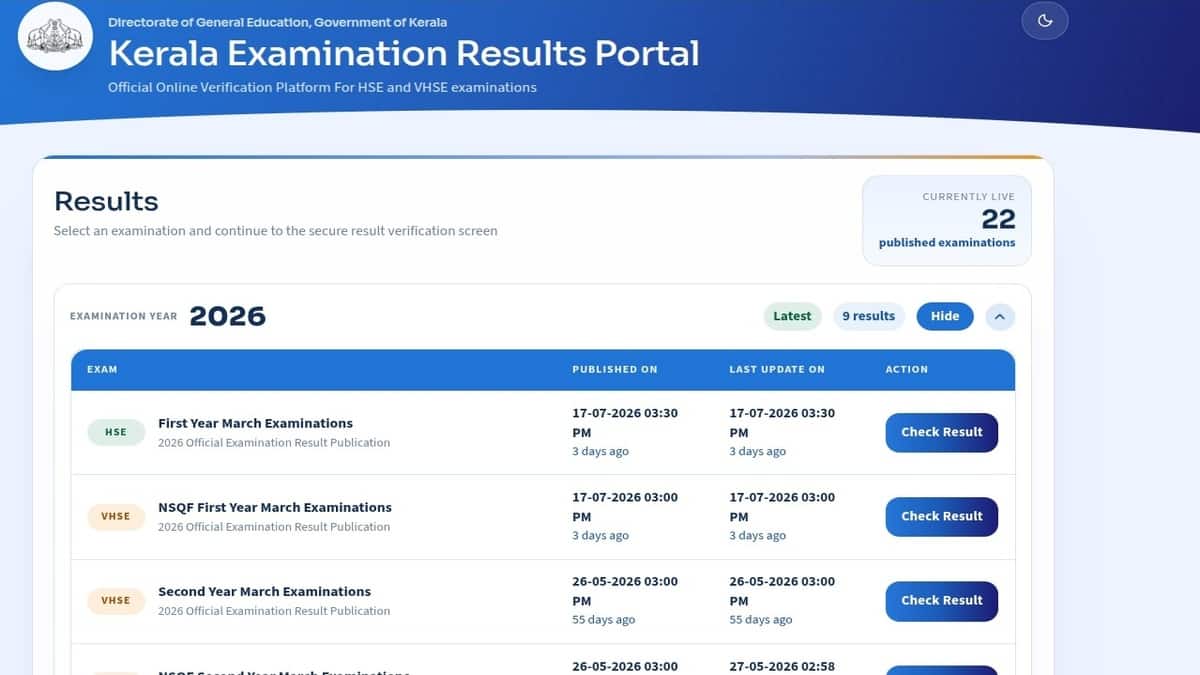
Task: Click the EXAM column header
Action: (102, 369)
